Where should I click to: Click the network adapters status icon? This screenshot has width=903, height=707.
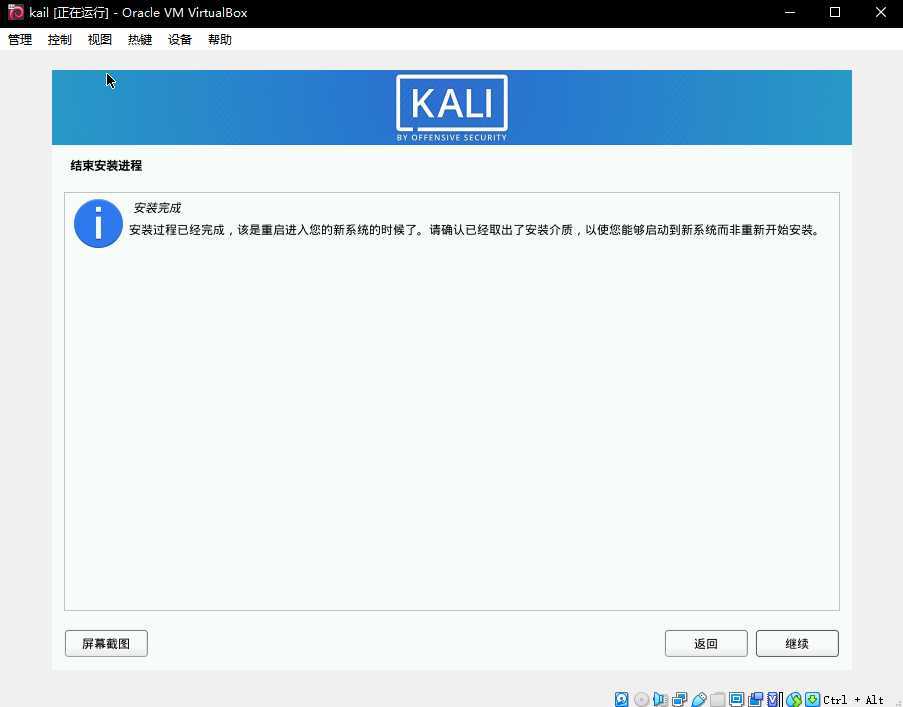(680, 699)
